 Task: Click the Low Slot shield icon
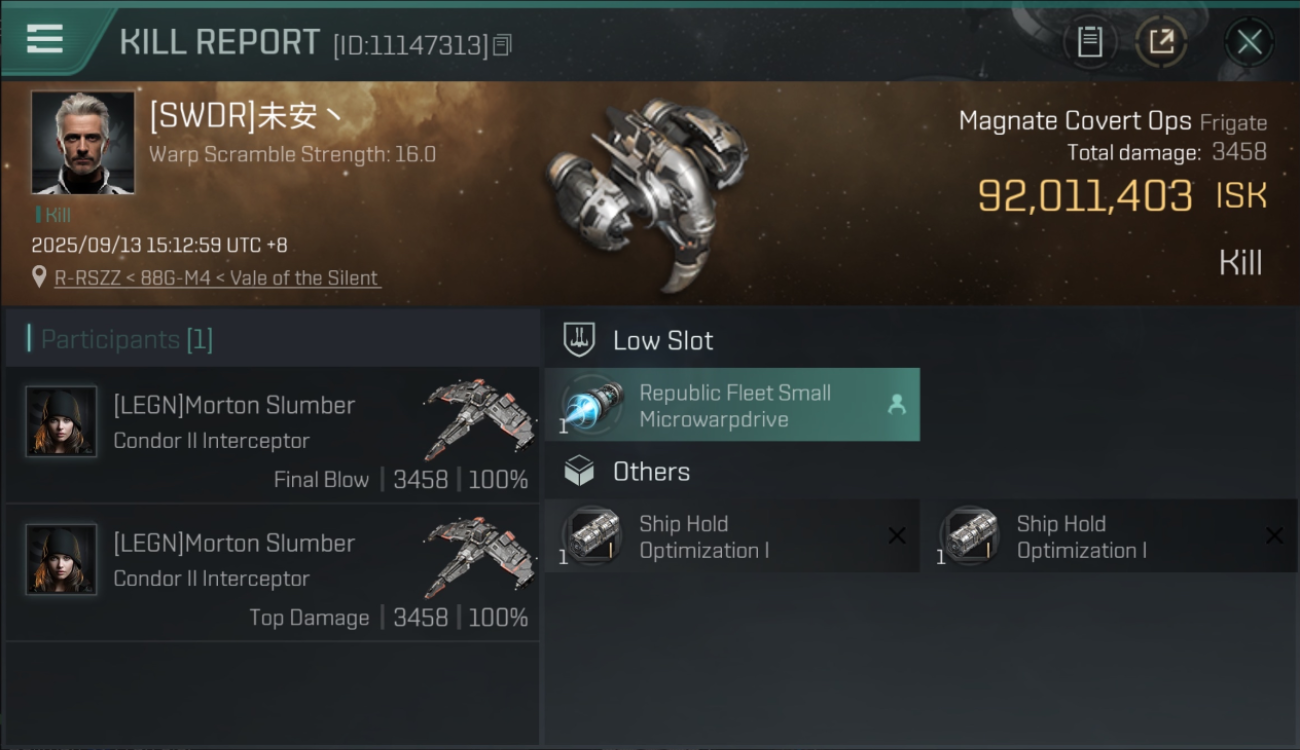pyautogui.click(x=579, y=340)
